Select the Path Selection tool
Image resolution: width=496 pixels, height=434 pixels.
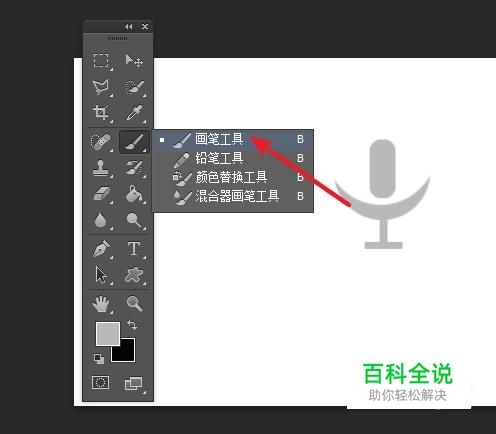(101, 275)
